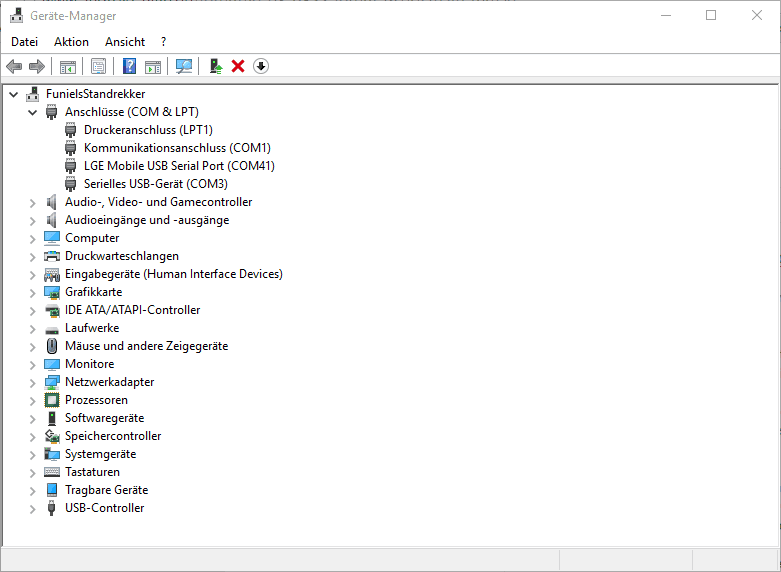Maximize the Geräte-Manager window
The width and height of the screenshot is (781, 572).
[711, 15]
